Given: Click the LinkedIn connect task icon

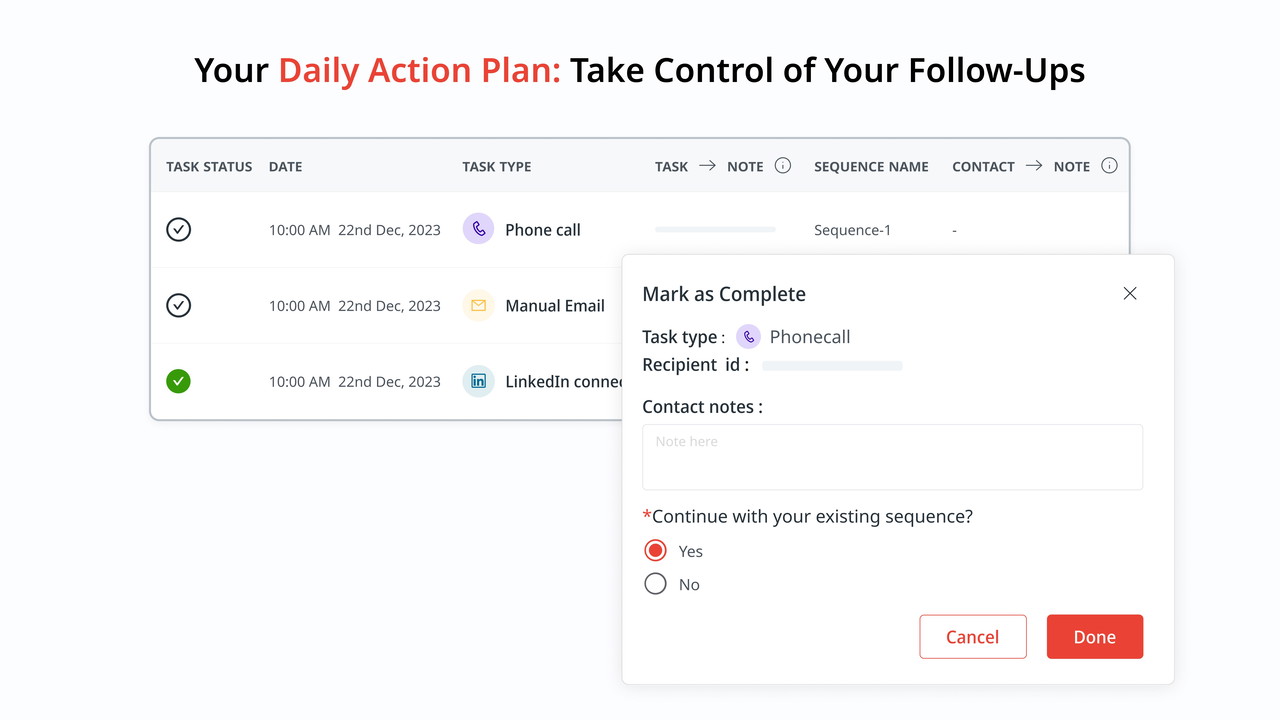Looking at the screenshot, I should pos(478,381).
